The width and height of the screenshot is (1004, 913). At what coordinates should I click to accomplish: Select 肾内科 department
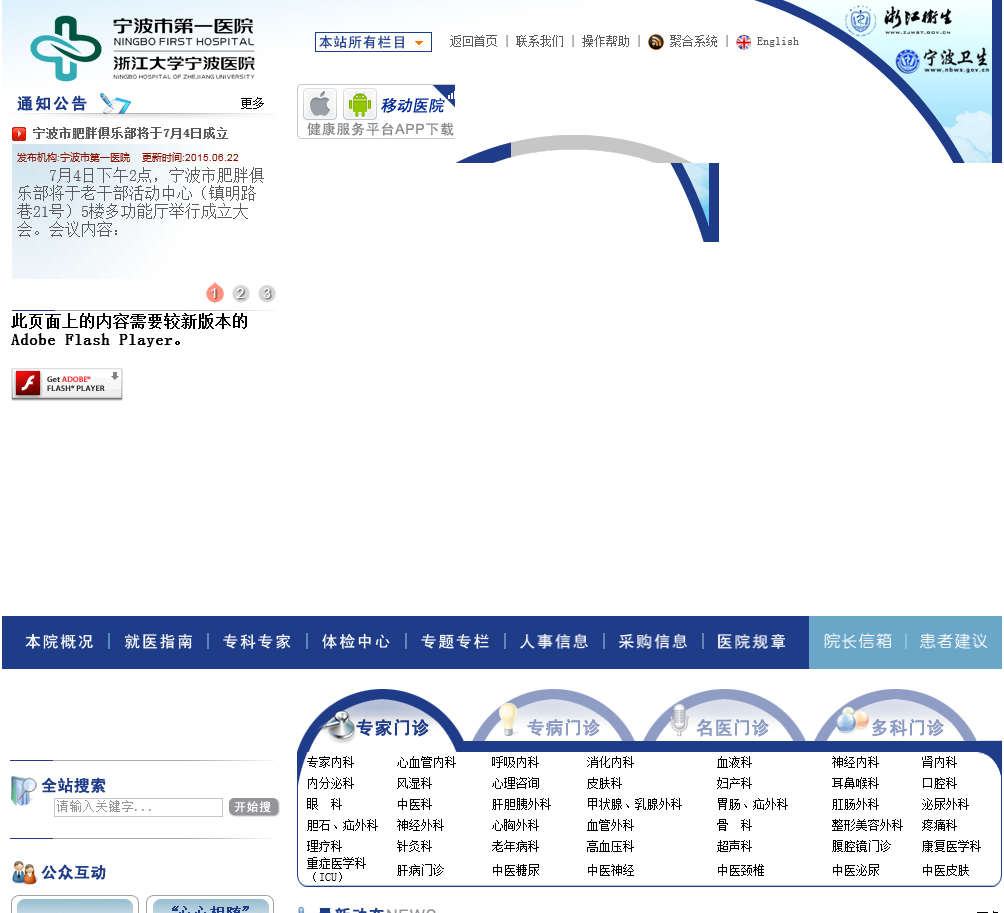coord(939,763)
